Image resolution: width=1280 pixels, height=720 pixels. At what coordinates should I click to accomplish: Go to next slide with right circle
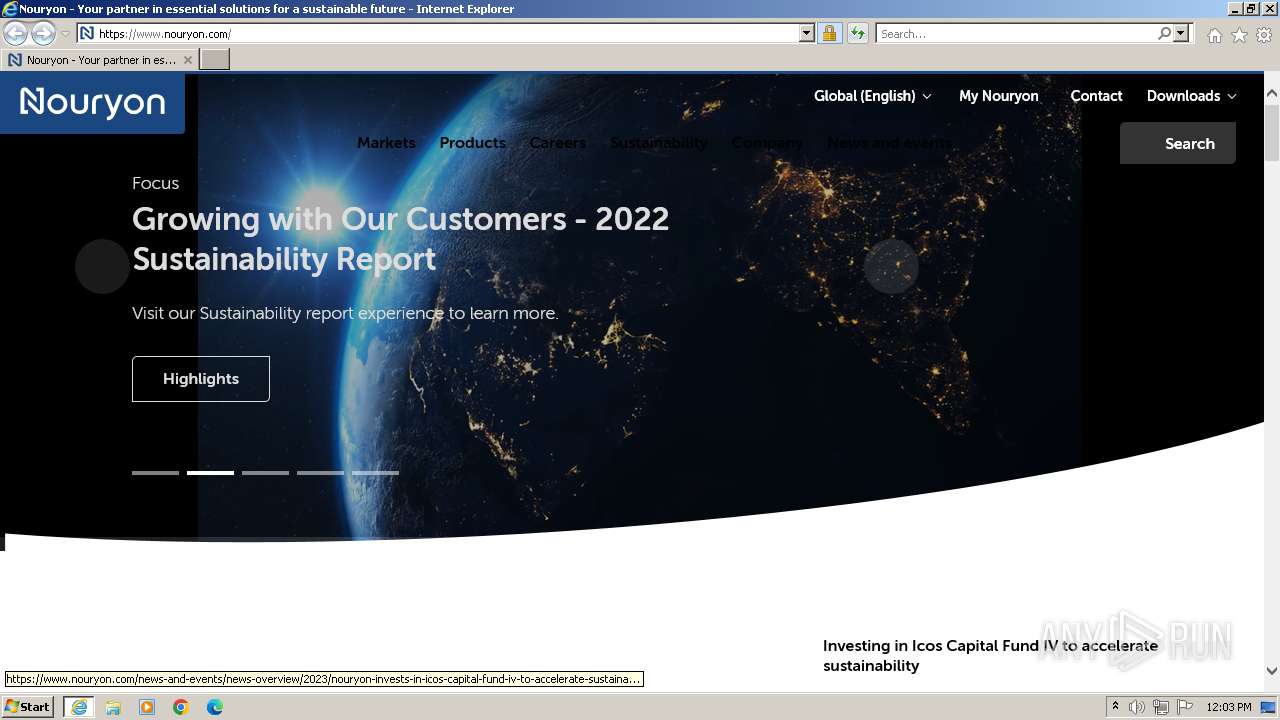click(891, 266)
